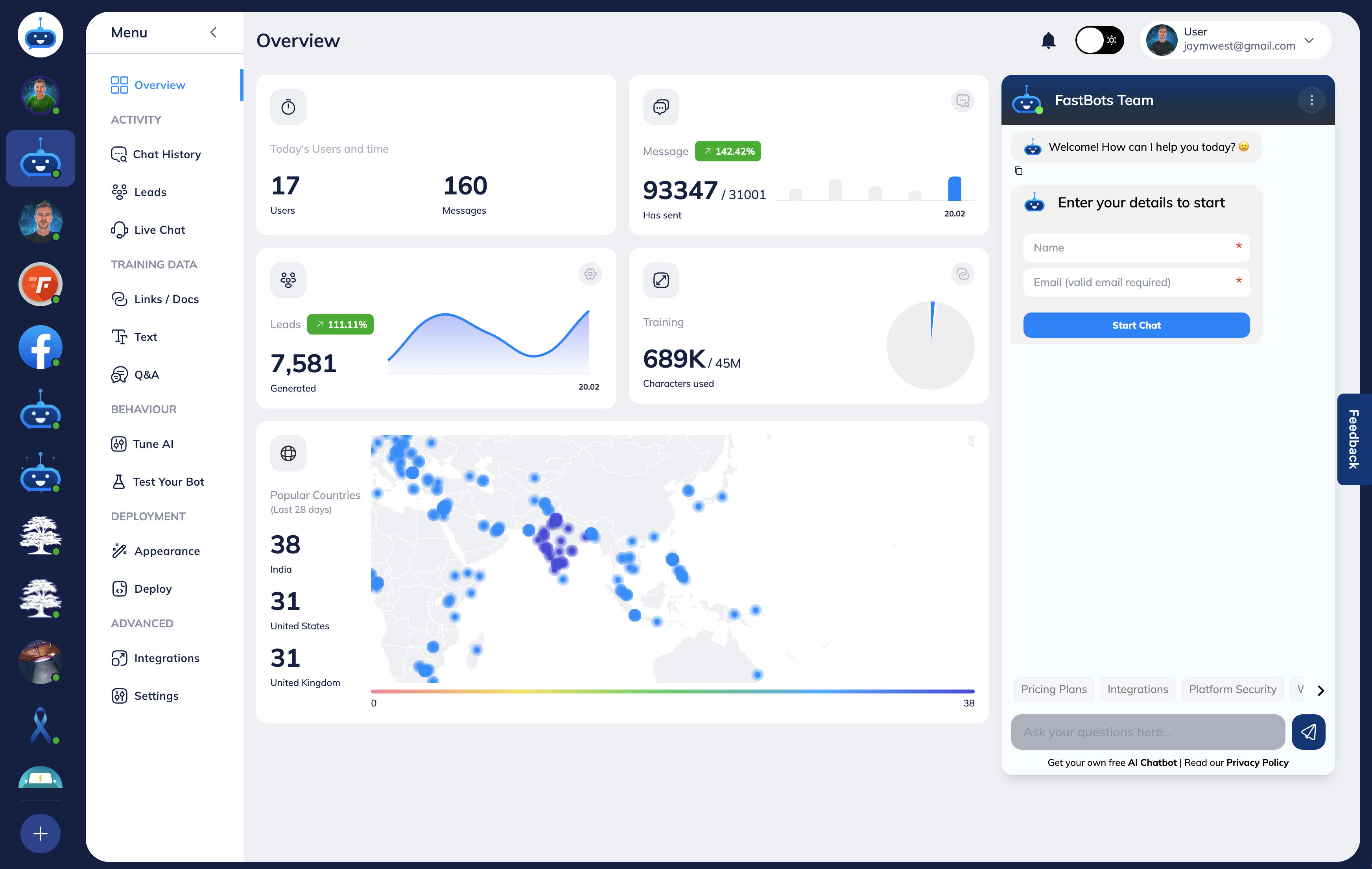Open the FastBots Team chat options menu
The height and width of the screenshot is (869, 1372).
click(1311, 100)
